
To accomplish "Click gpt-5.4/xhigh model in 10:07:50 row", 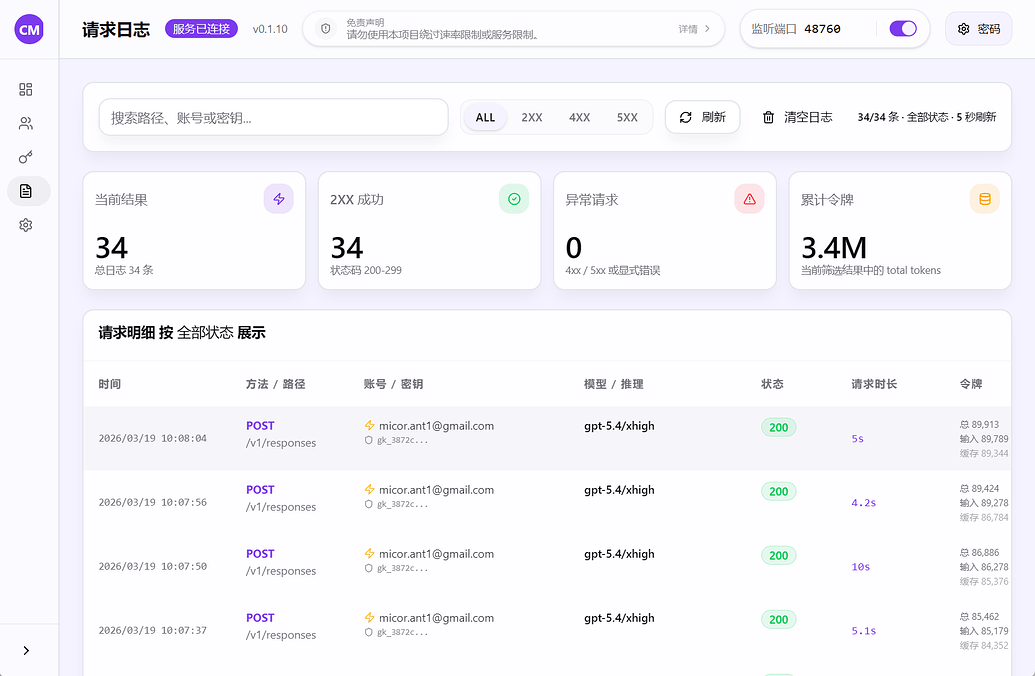I will click(619, 554).
